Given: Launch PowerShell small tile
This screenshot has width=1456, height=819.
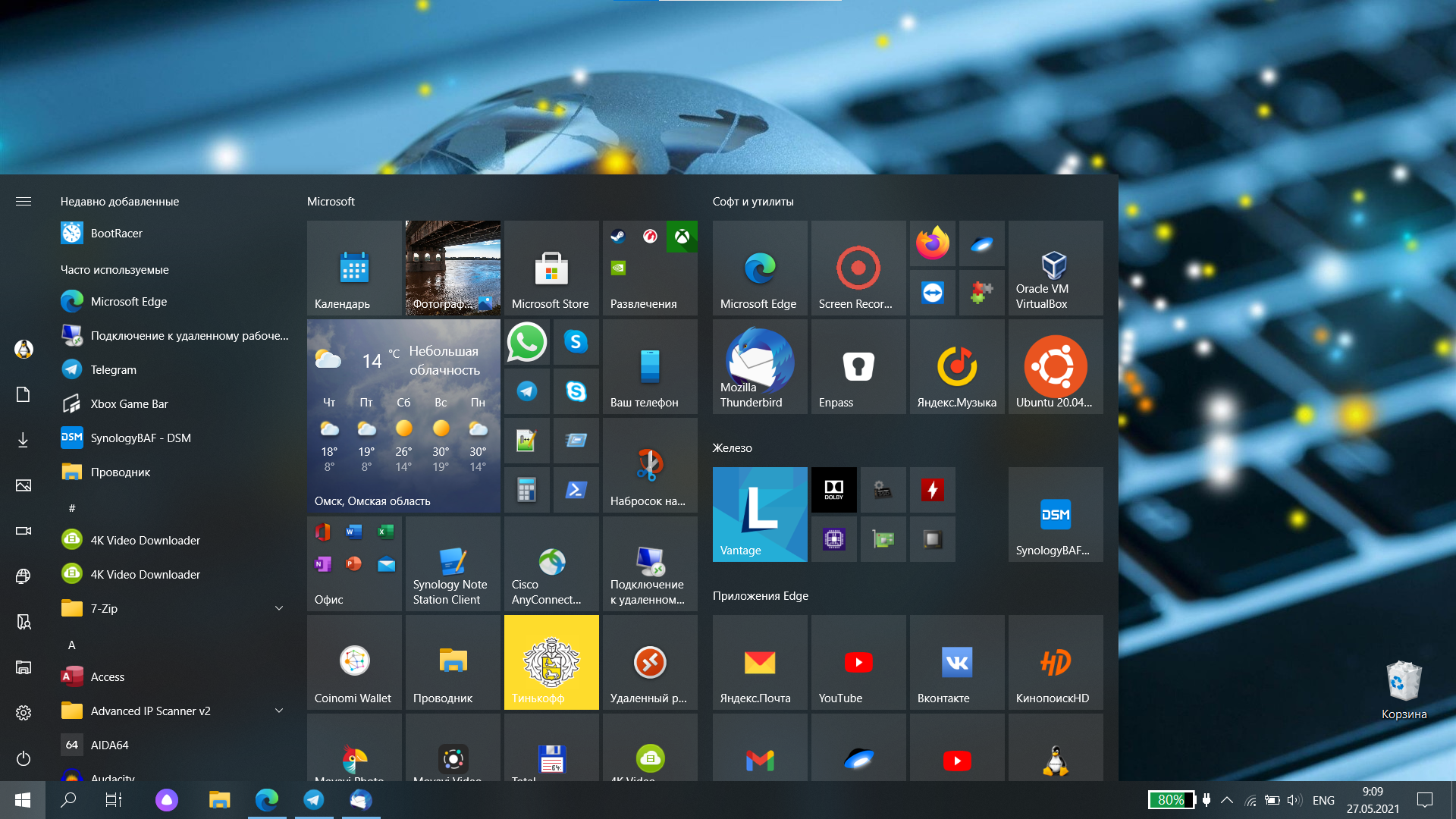Looking at the screenshot, I should point(576,490).
